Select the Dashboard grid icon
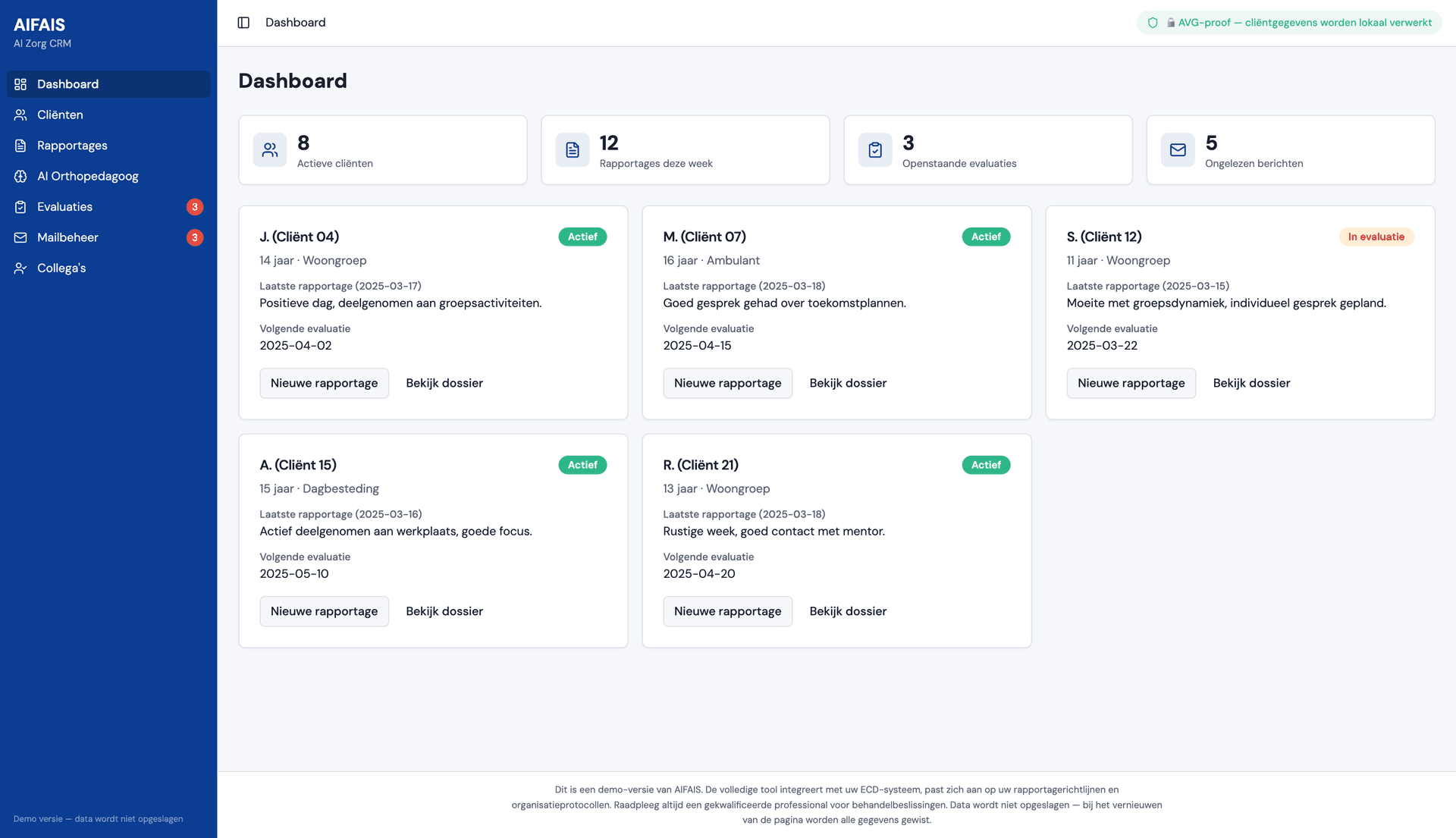Viewport: 1456px width, 838px height. tap(20, 84)
